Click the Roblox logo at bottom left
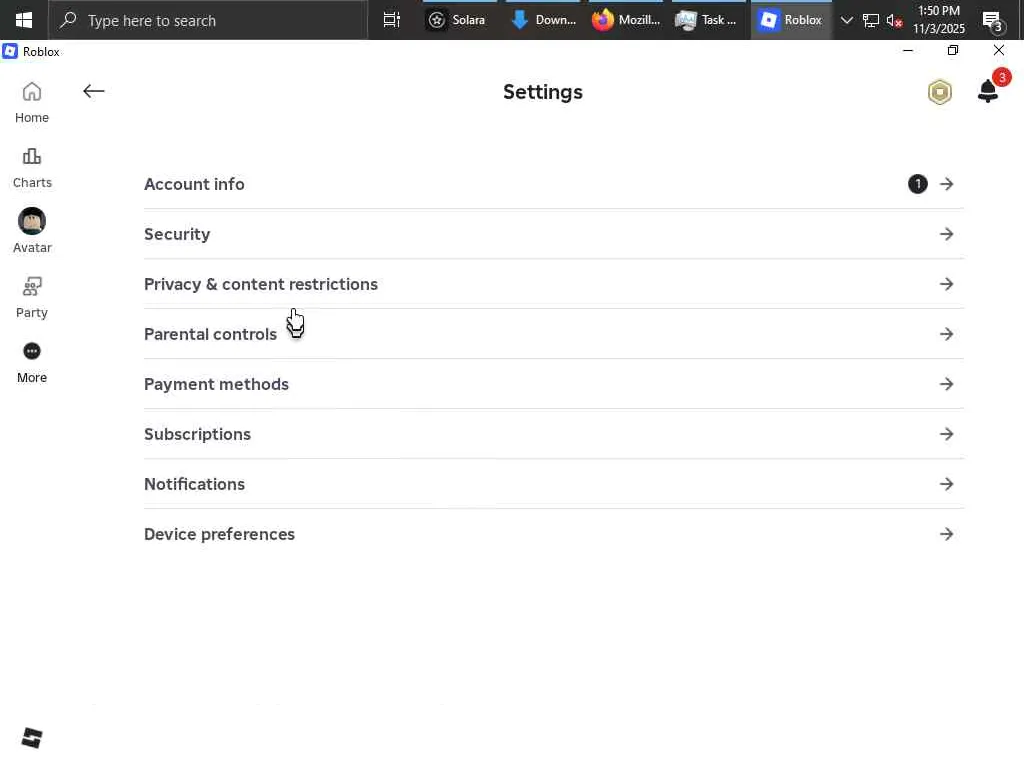Viewport: 1024px width, 768px height. tap(32, 738)
